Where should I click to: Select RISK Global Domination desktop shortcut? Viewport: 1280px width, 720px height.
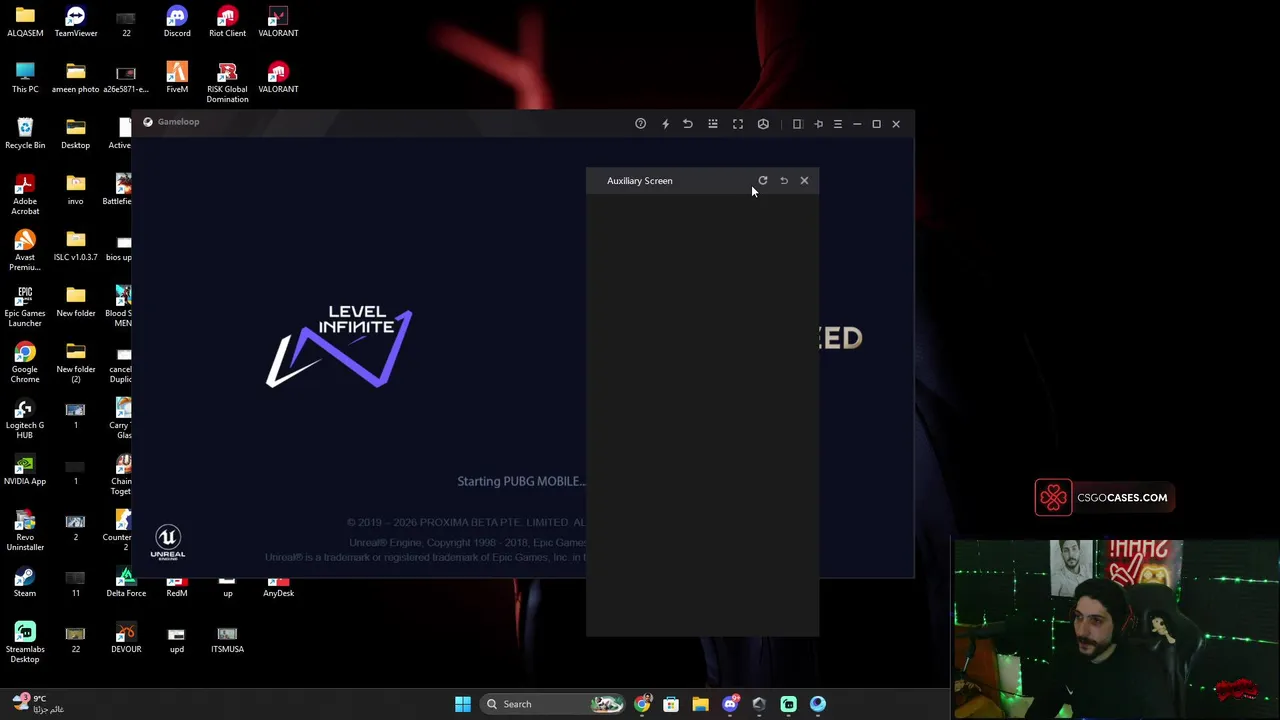click(227, 83)
